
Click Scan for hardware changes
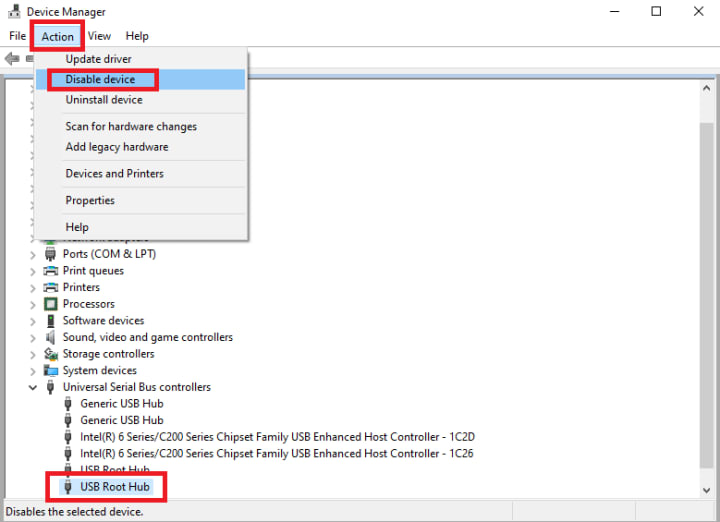point(141,126)
